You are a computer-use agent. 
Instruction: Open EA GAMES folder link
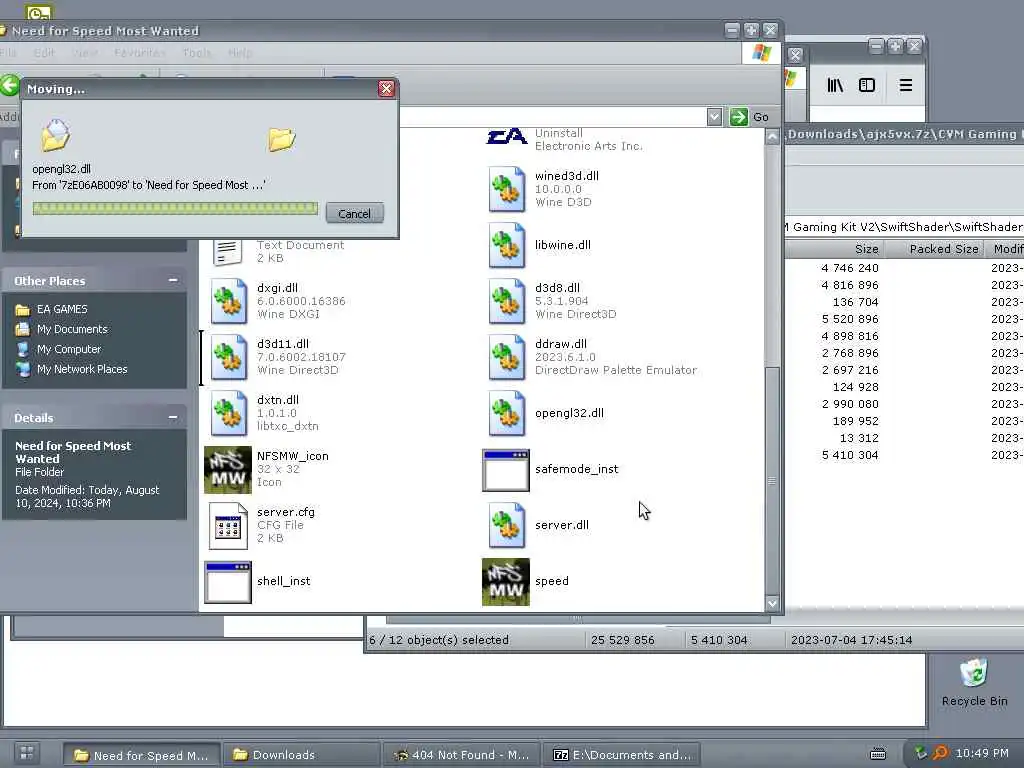pos(62,309)
